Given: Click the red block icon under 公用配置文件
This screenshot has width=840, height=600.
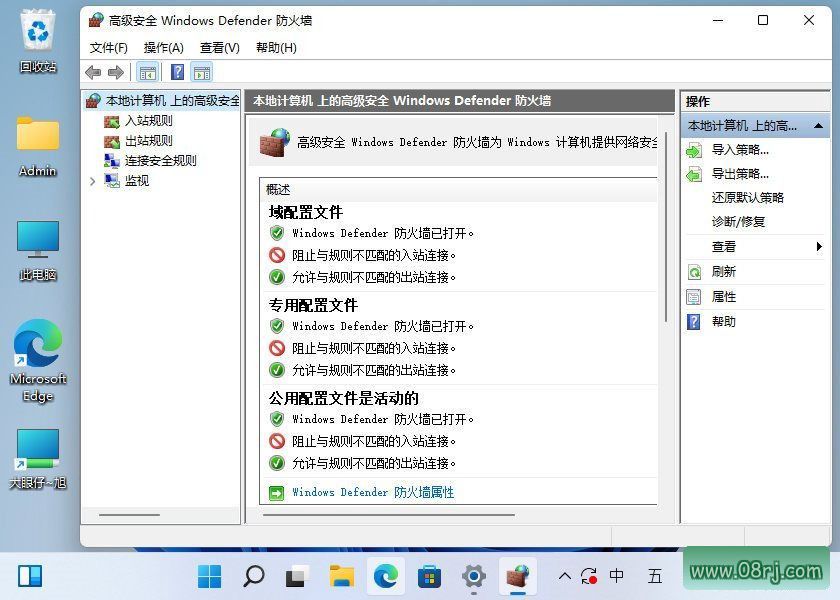Looking at the screenshot, I should point(277,441).
